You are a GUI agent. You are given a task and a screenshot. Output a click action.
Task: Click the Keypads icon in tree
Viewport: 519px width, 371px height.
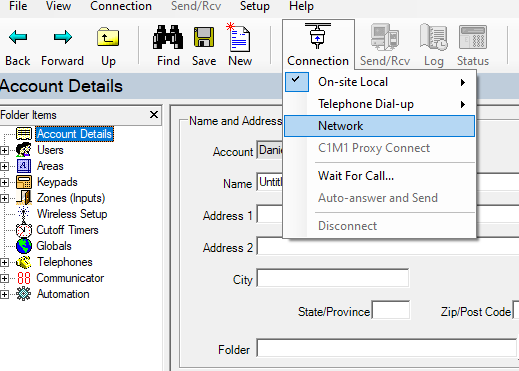coord(24,182)
